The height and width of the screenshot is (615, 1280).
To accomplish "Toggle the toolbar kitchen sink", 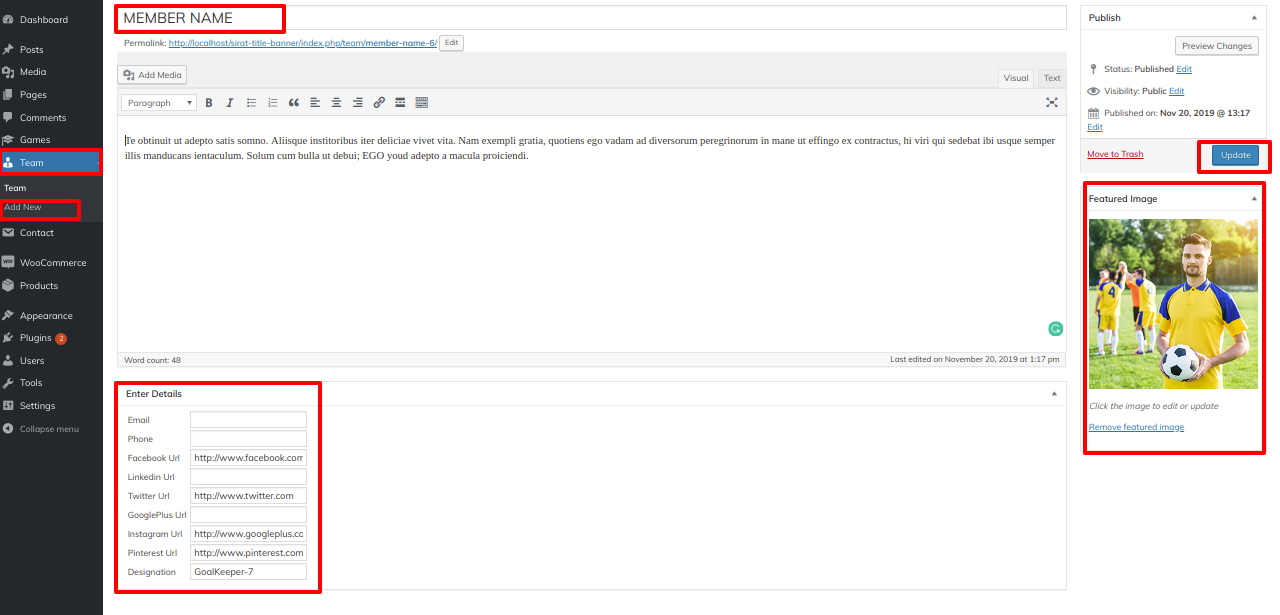I will click(x=421, y=103).
